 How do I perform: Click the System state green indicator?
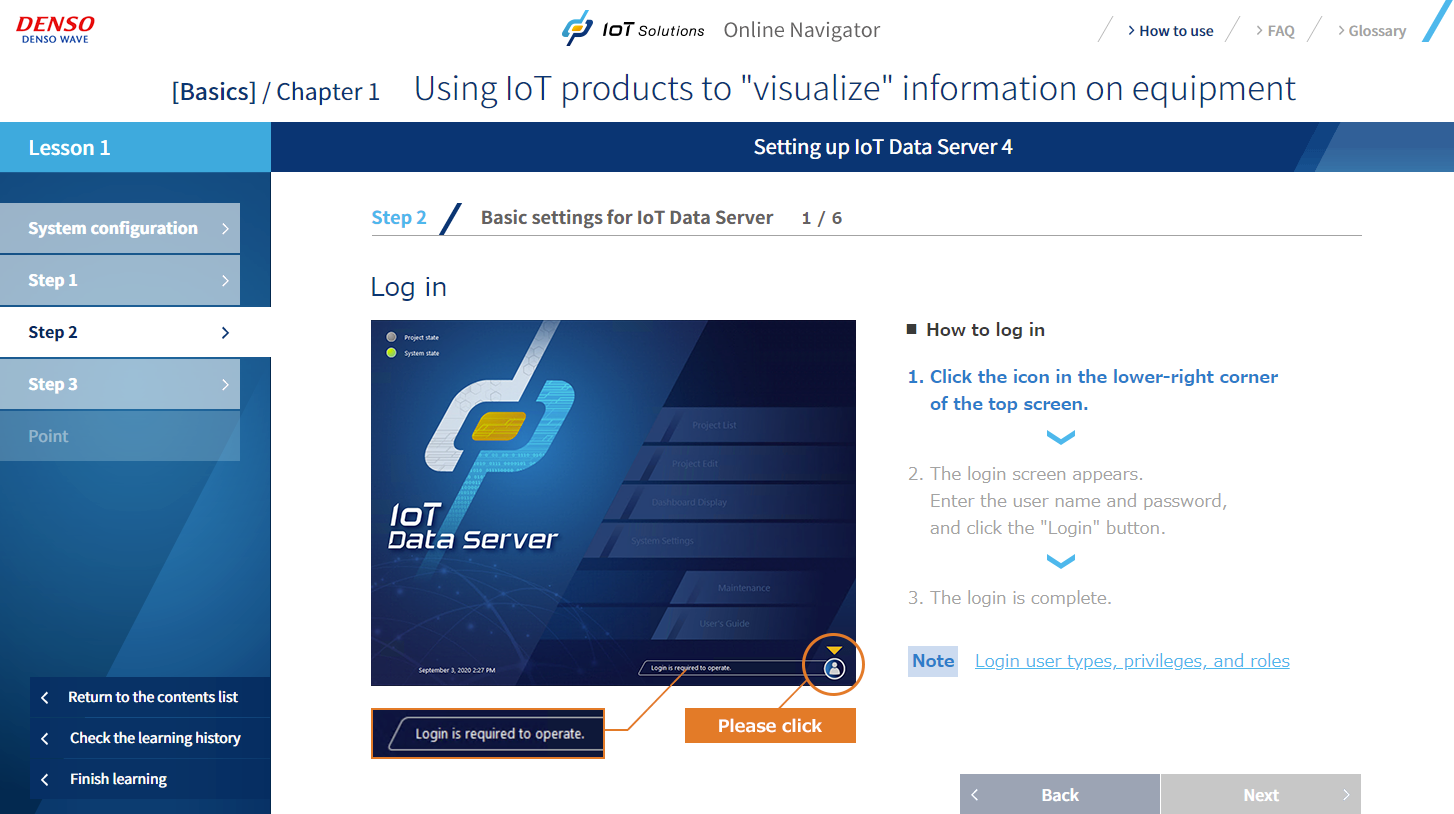pos(391,353)
